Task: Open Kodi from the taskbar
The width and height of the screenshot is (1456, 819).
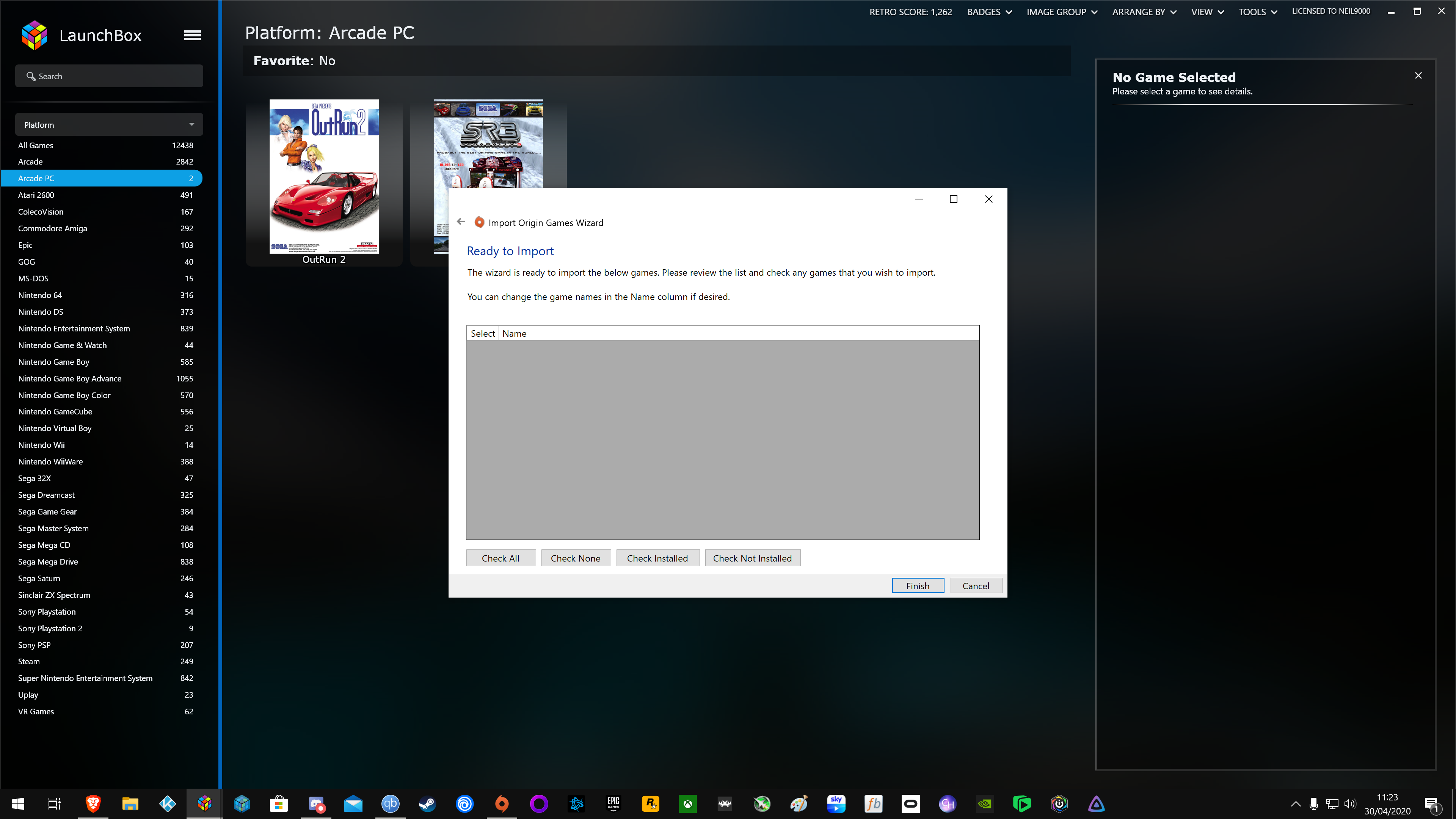Action: coord(167,804)
